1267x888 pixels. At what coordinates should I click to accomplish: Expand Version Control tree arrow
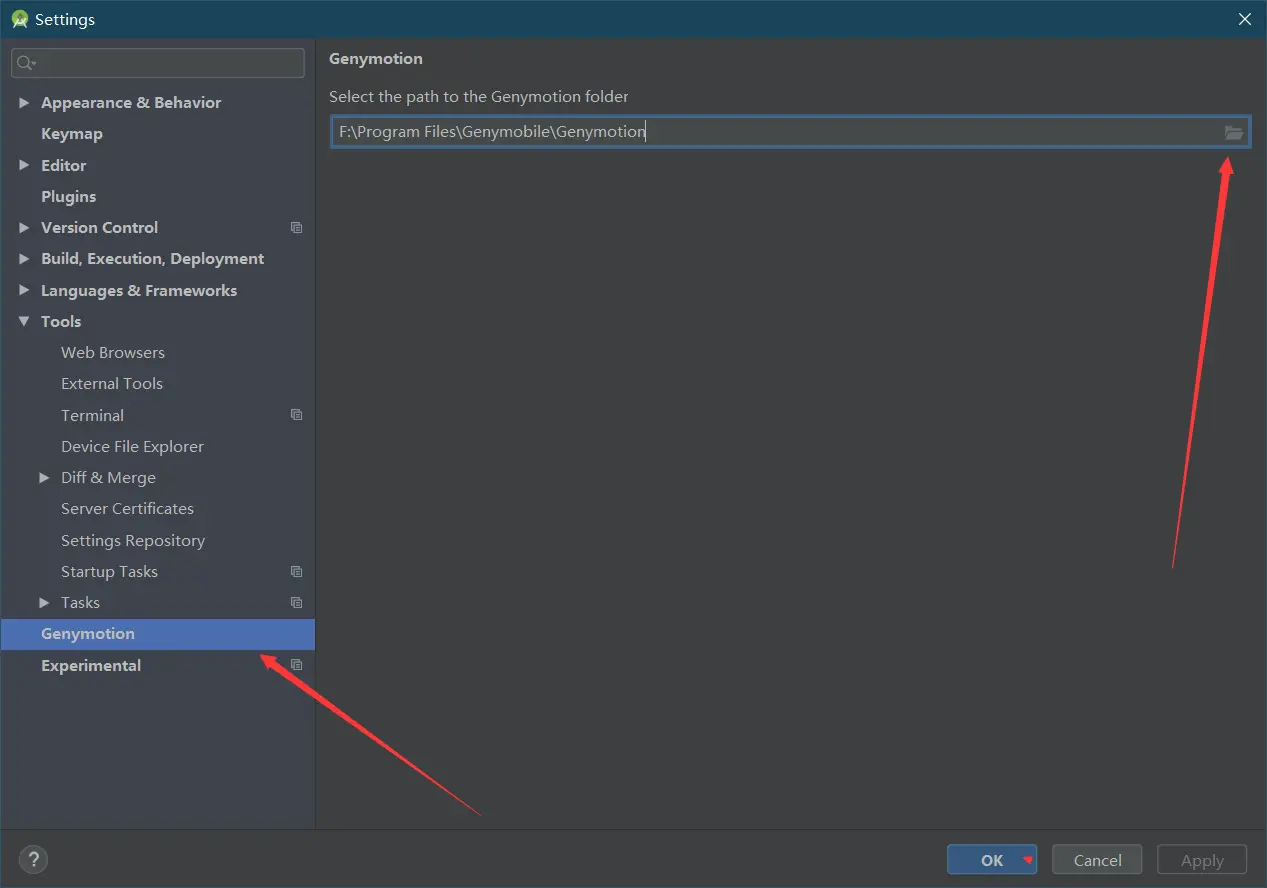[24, 228]
